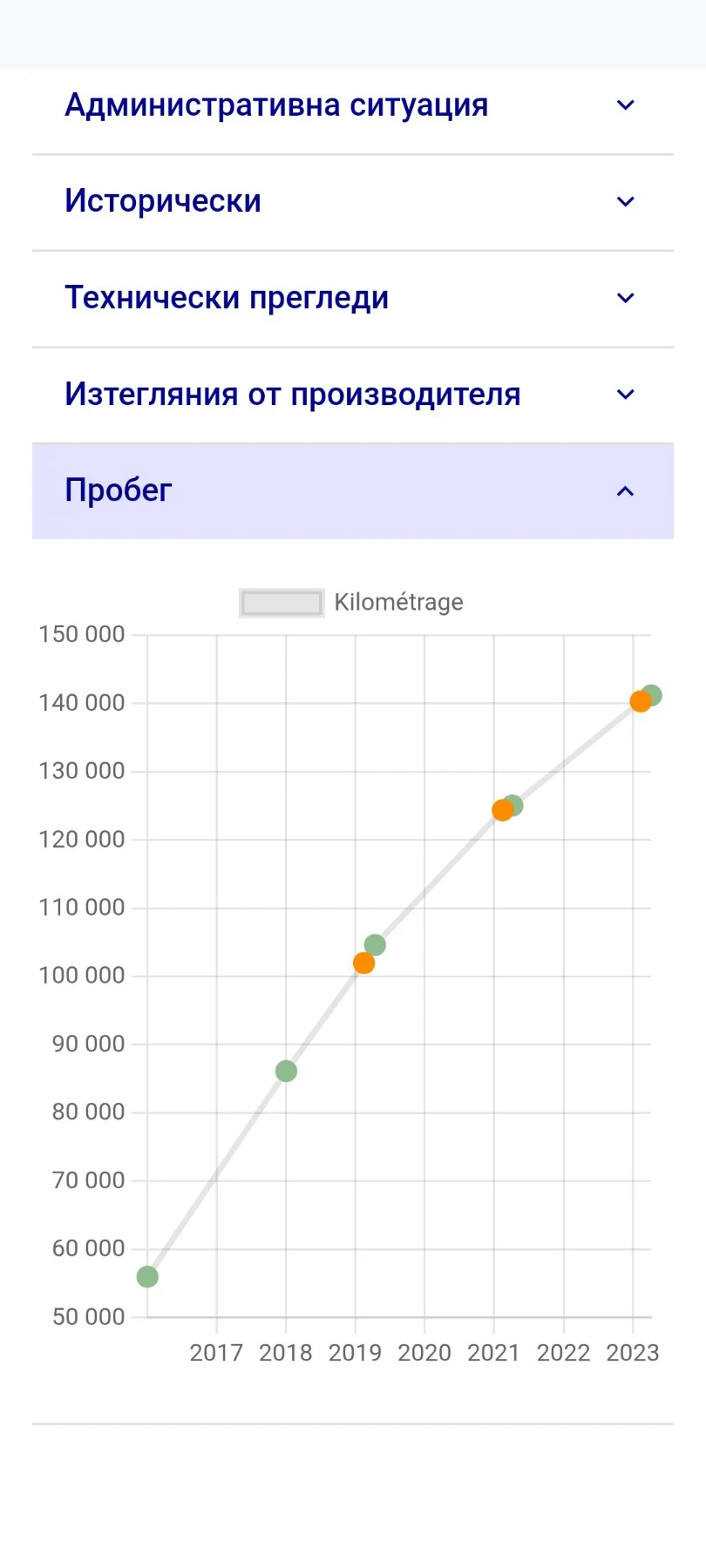
Task: Expand Изтегляния от производителя chevron
Action: tap(625, 395)
